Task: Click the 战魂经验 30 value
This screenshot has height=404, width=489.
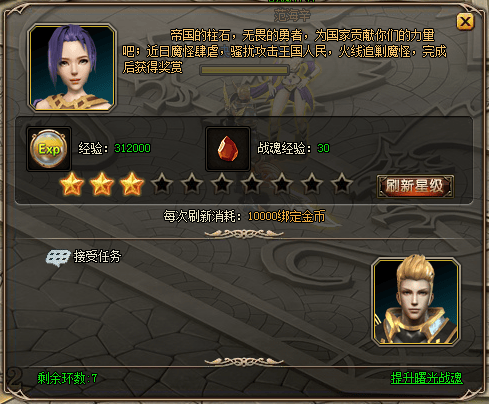Action: (x=323, y=148)
